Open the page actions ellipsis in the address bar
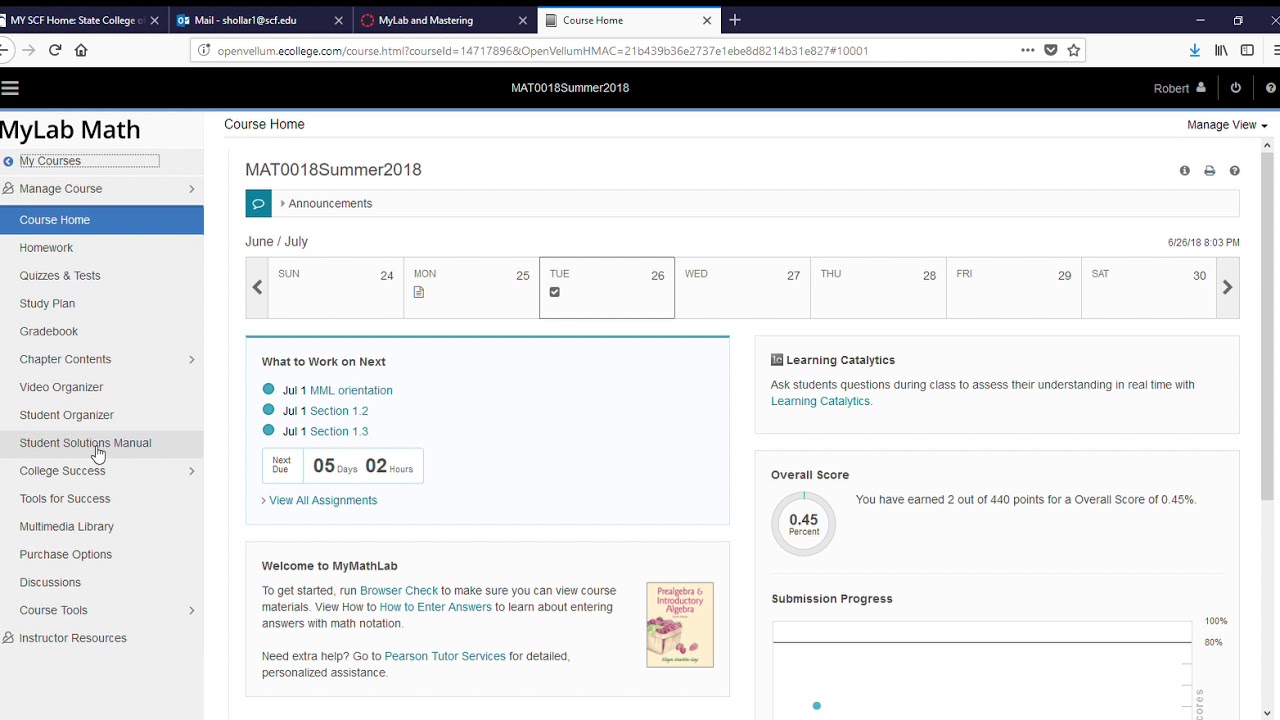Image resolution: width=1280 pixels, height=720 pixels. click(x=1027, y=50)
